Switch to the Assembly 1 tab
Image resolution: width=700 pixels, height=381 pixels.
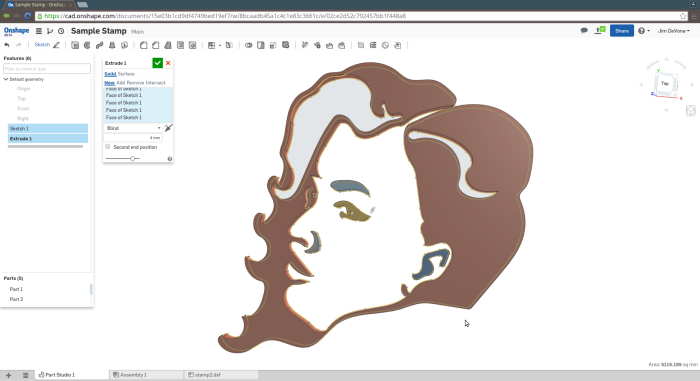point(146,375)
